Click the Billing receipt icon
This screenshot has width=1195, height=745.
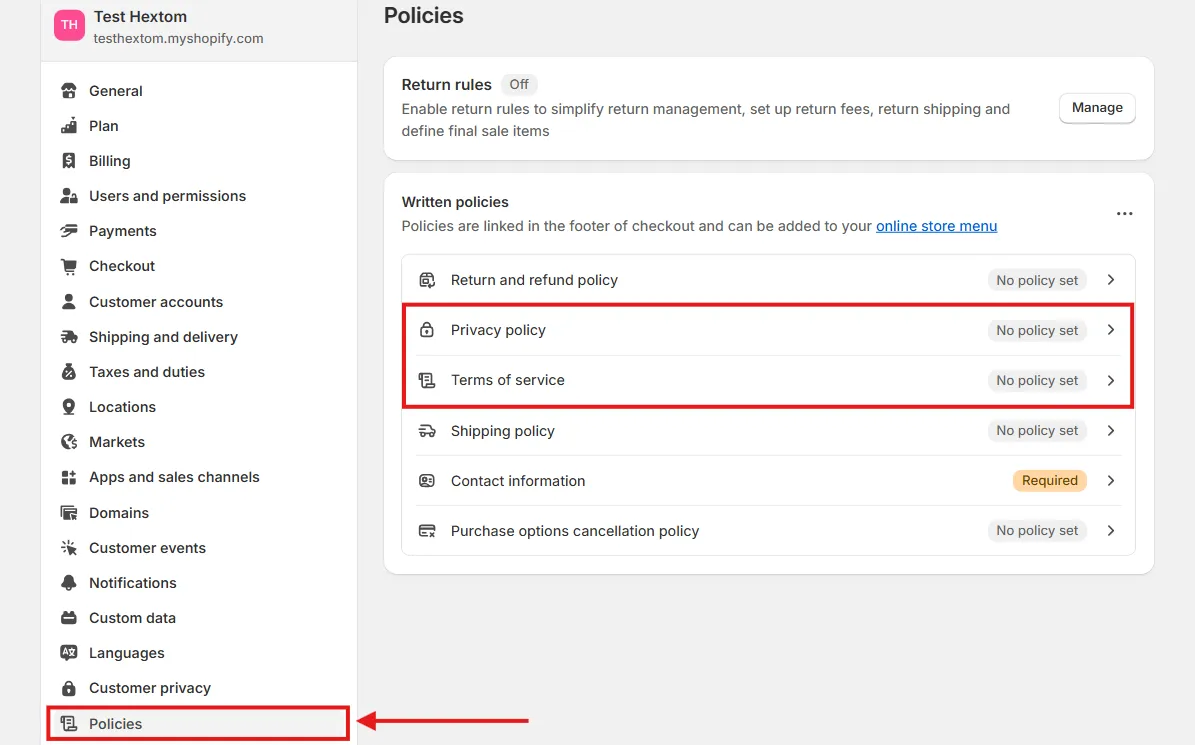point(69,161)
